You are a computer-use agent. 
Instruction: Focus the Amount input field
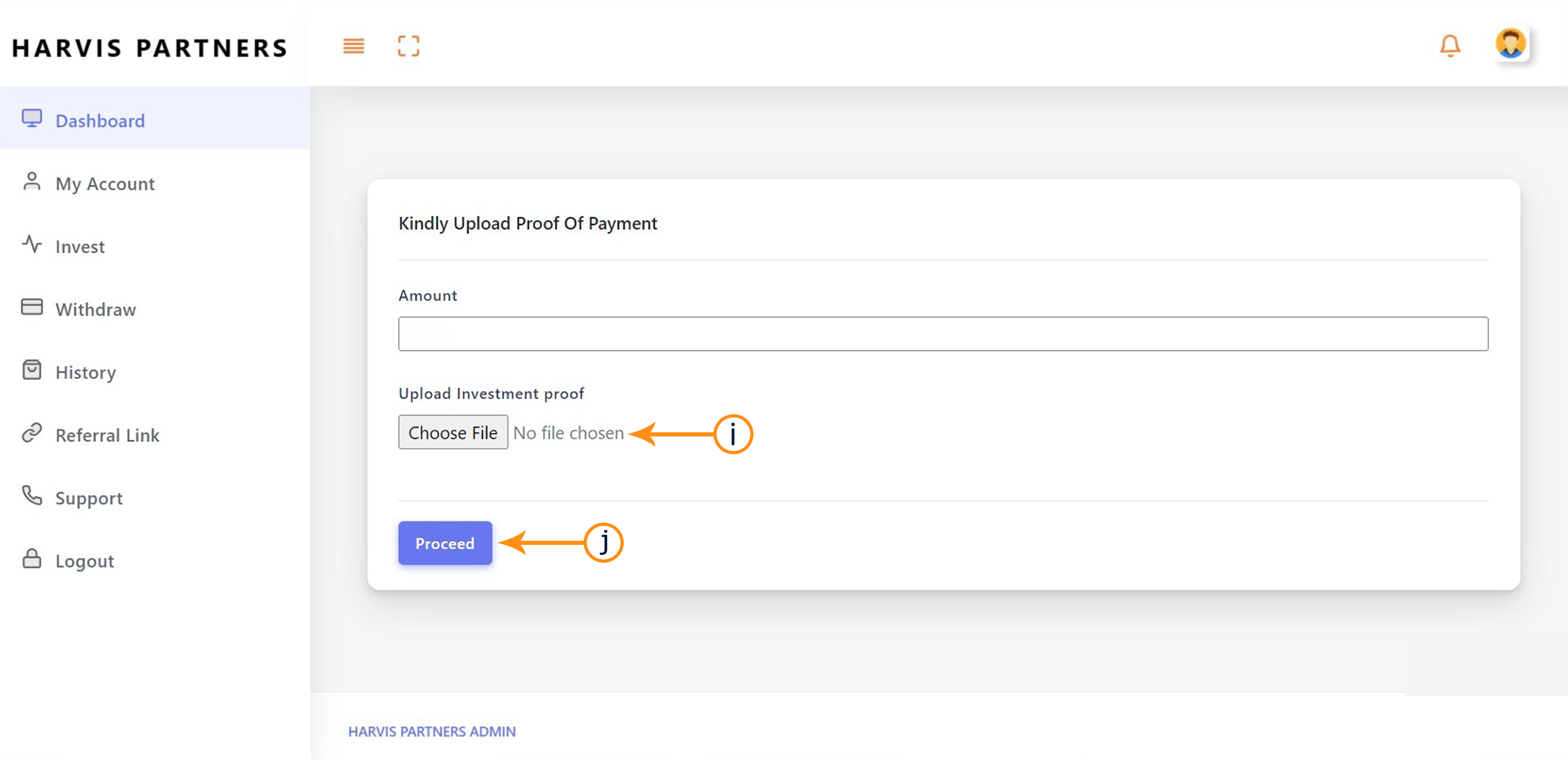coord(943,334)
